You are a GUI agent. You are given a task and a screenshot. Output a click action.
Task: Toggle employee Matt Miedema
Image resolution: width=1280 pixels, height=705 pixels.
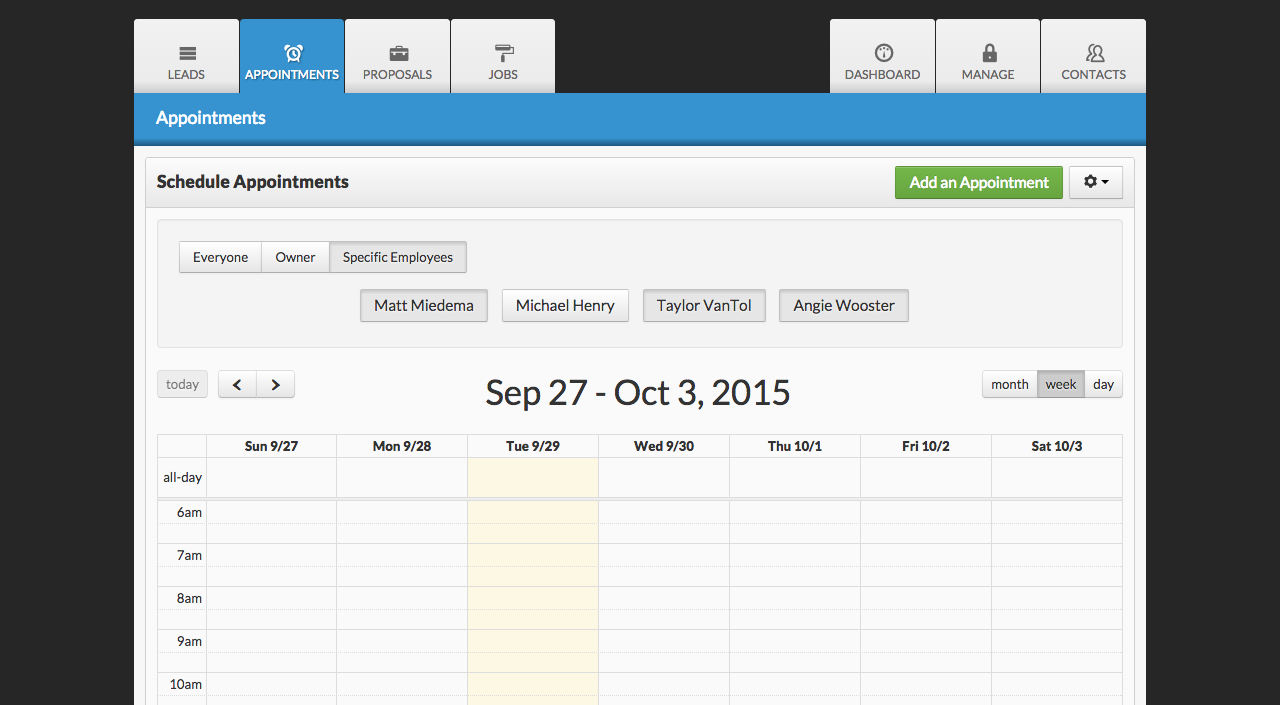424,306
